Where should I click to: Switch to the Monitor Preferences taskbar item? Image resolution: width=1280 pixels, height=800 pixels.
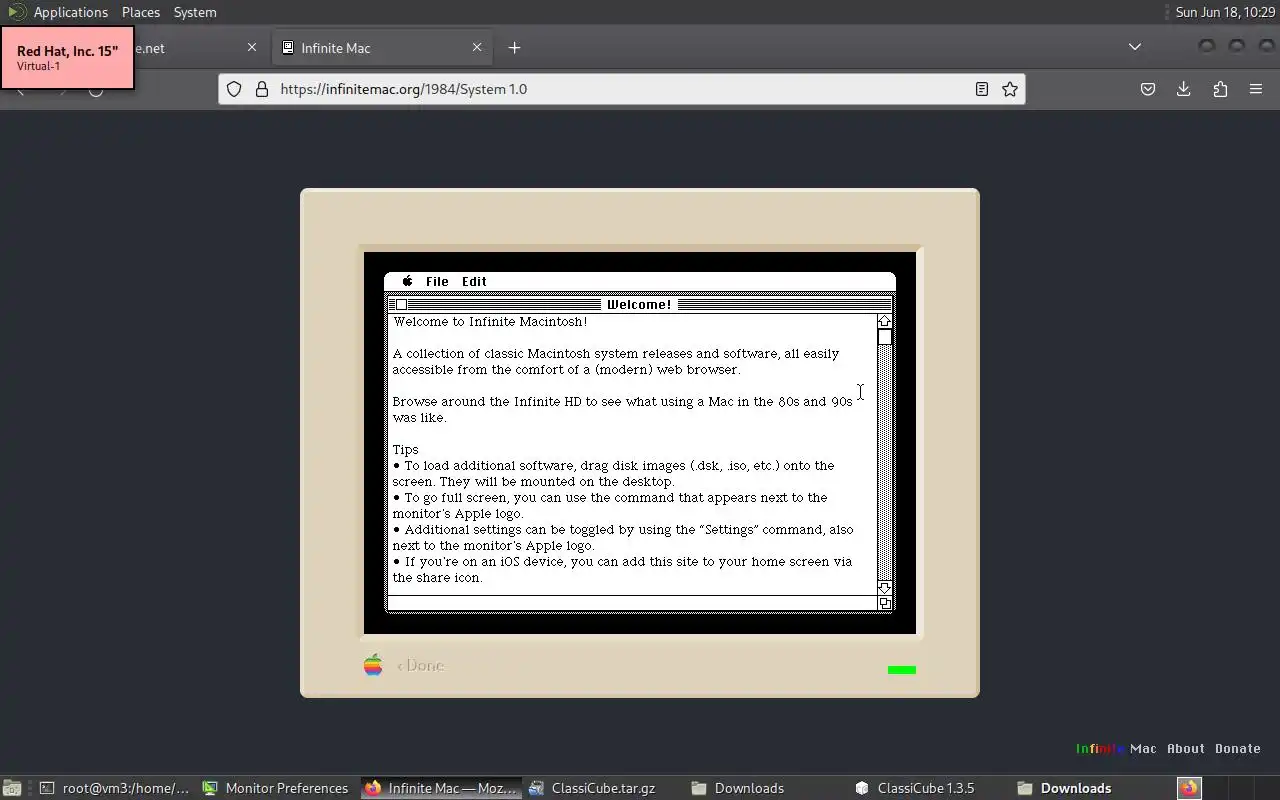[x=277, y=788]
